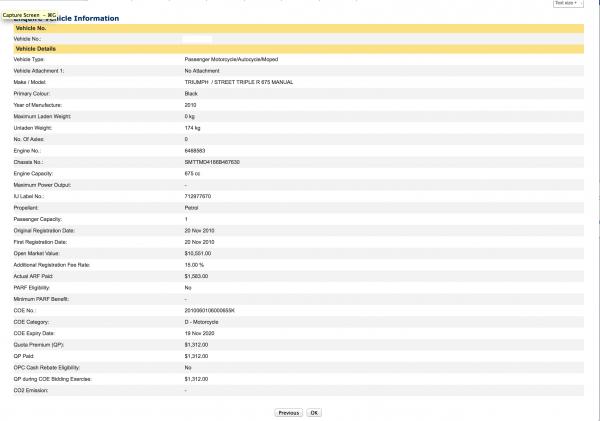Click the OPC Cash Rebate Eligibility value No

point(188,368)
